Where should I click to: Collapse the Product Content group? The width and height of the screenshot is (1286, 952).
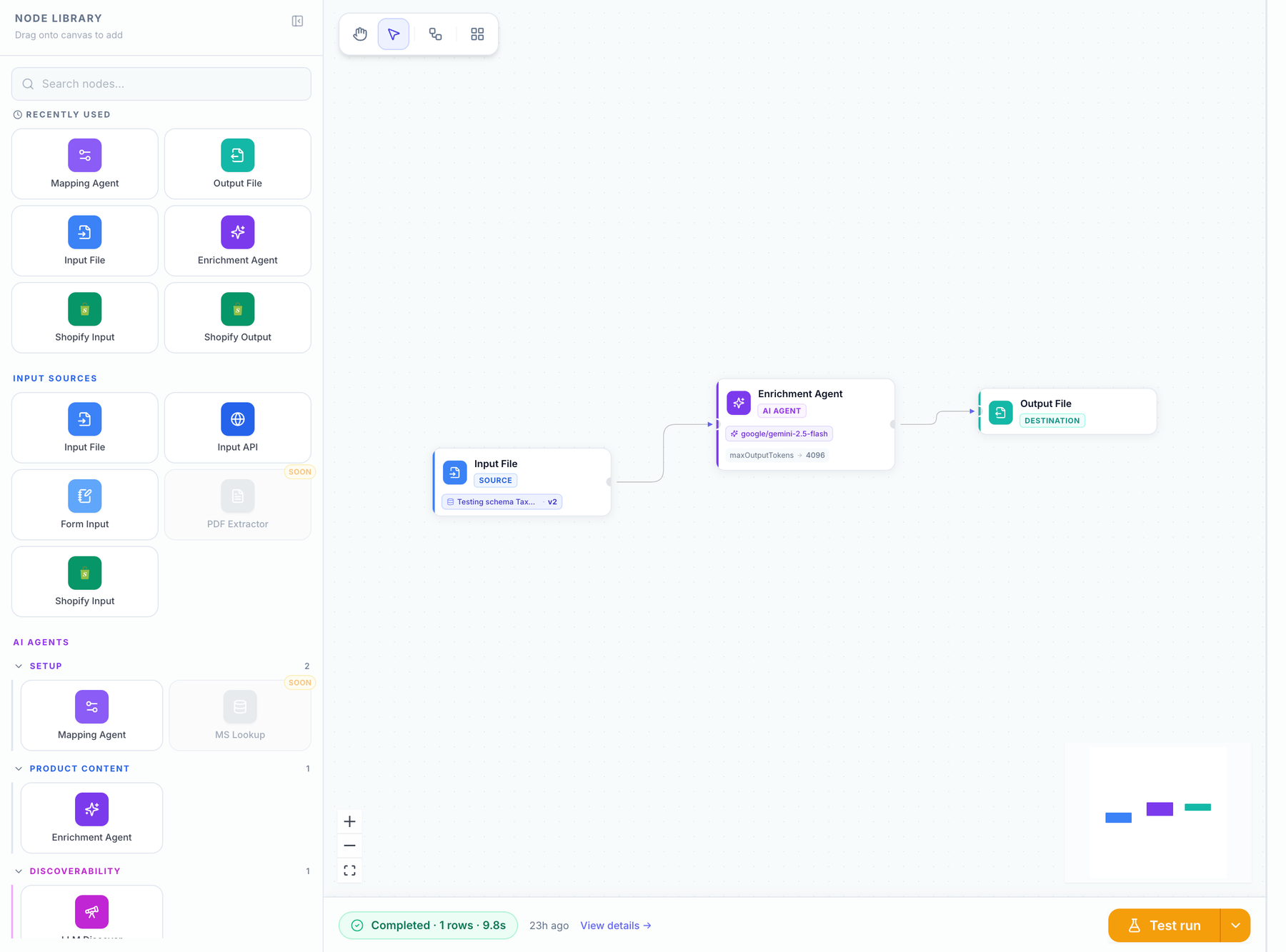pos(19,769)
